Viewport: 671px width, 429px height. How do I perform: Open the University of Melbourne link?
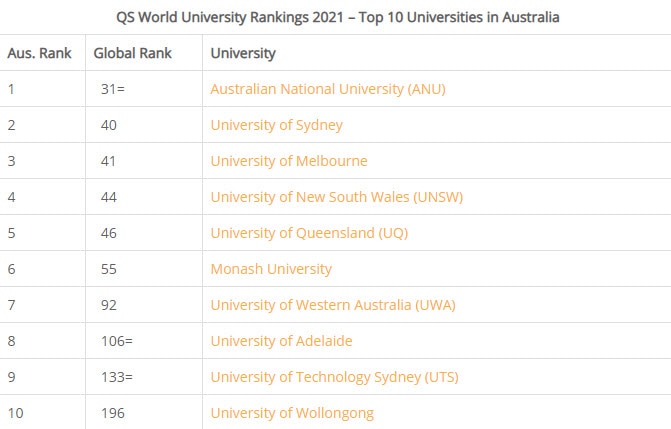[288, 161]
